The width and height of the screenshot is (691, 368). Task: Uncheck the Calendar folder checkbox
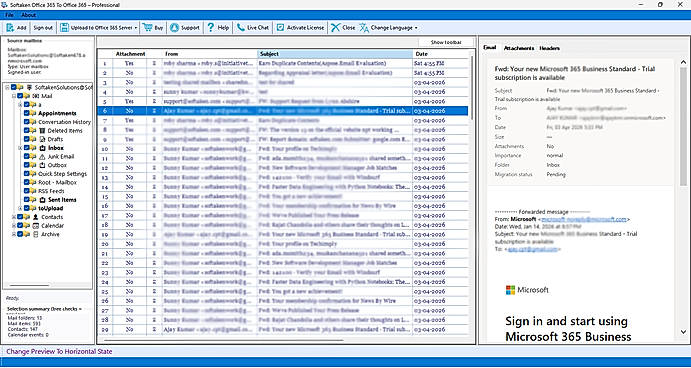pos(20,226)
